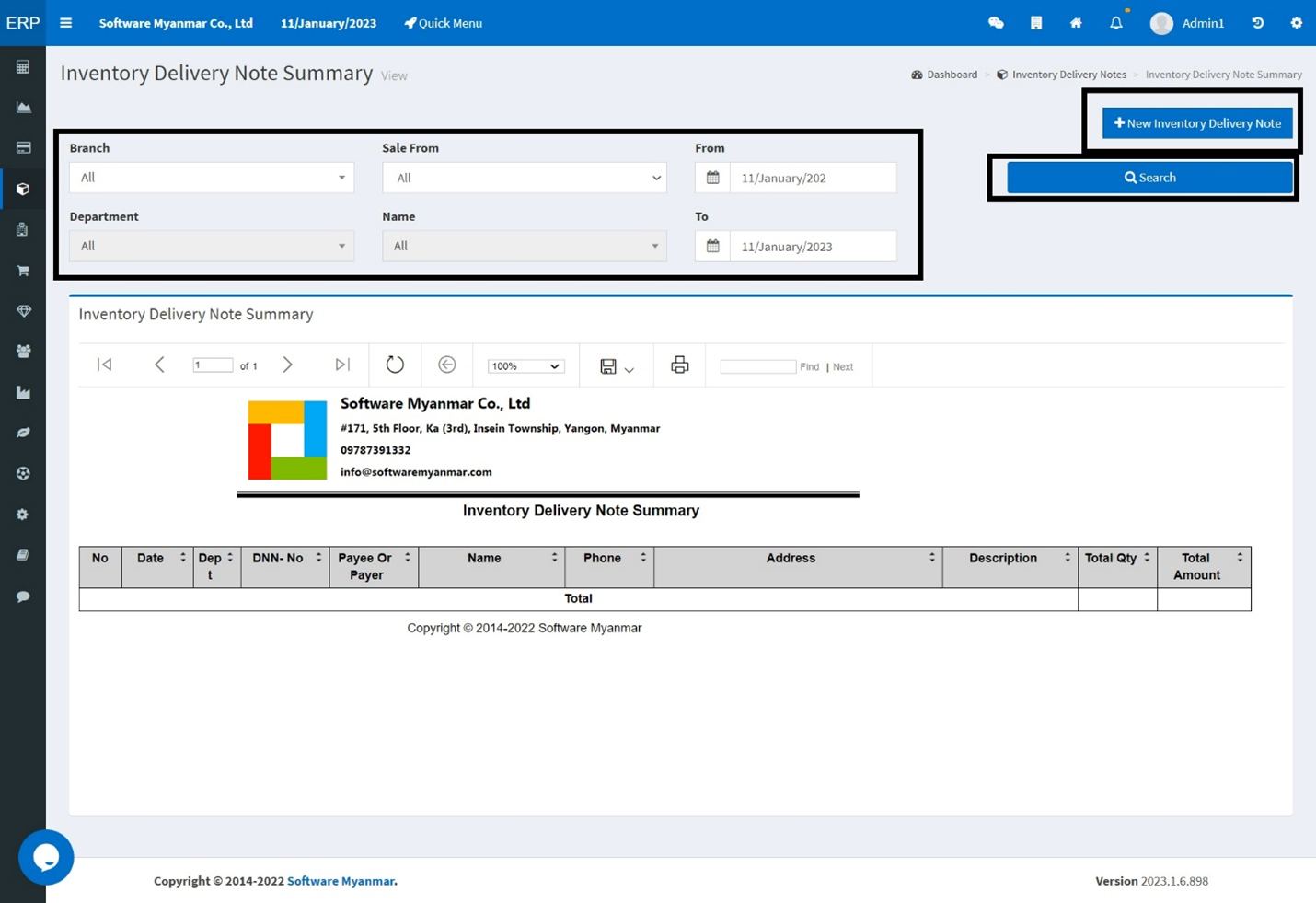Open notifications bell icon
Viewport: 1316px width, 903px height.
(x=1116, y=23)
